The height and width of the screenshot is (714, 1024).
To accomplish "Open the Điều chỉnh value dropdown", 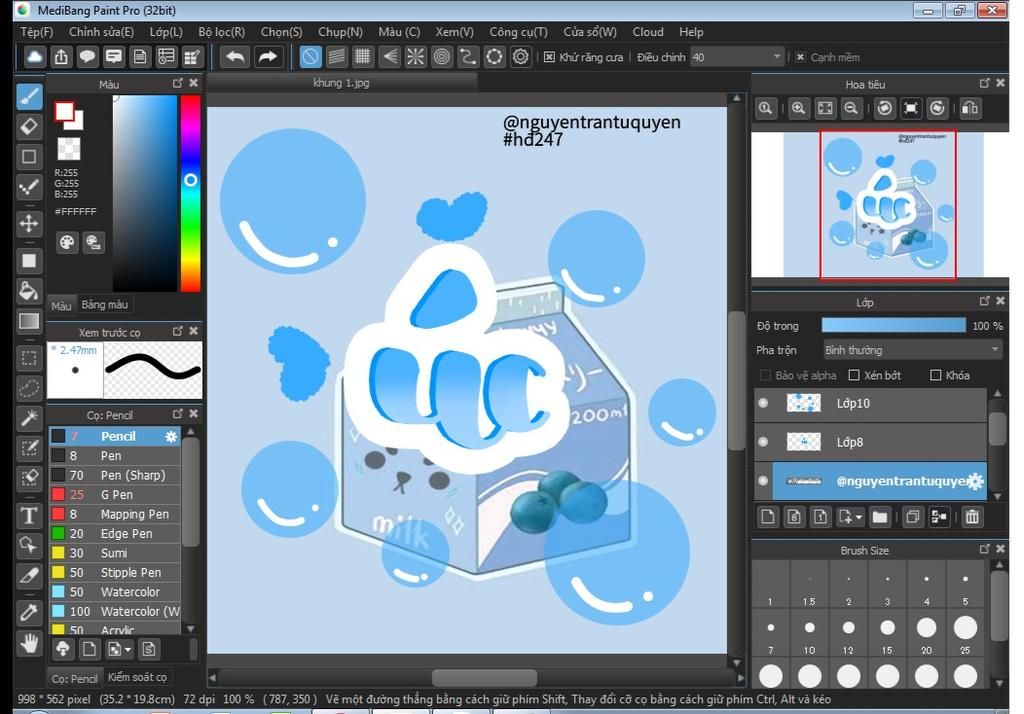I will (736, 57).
